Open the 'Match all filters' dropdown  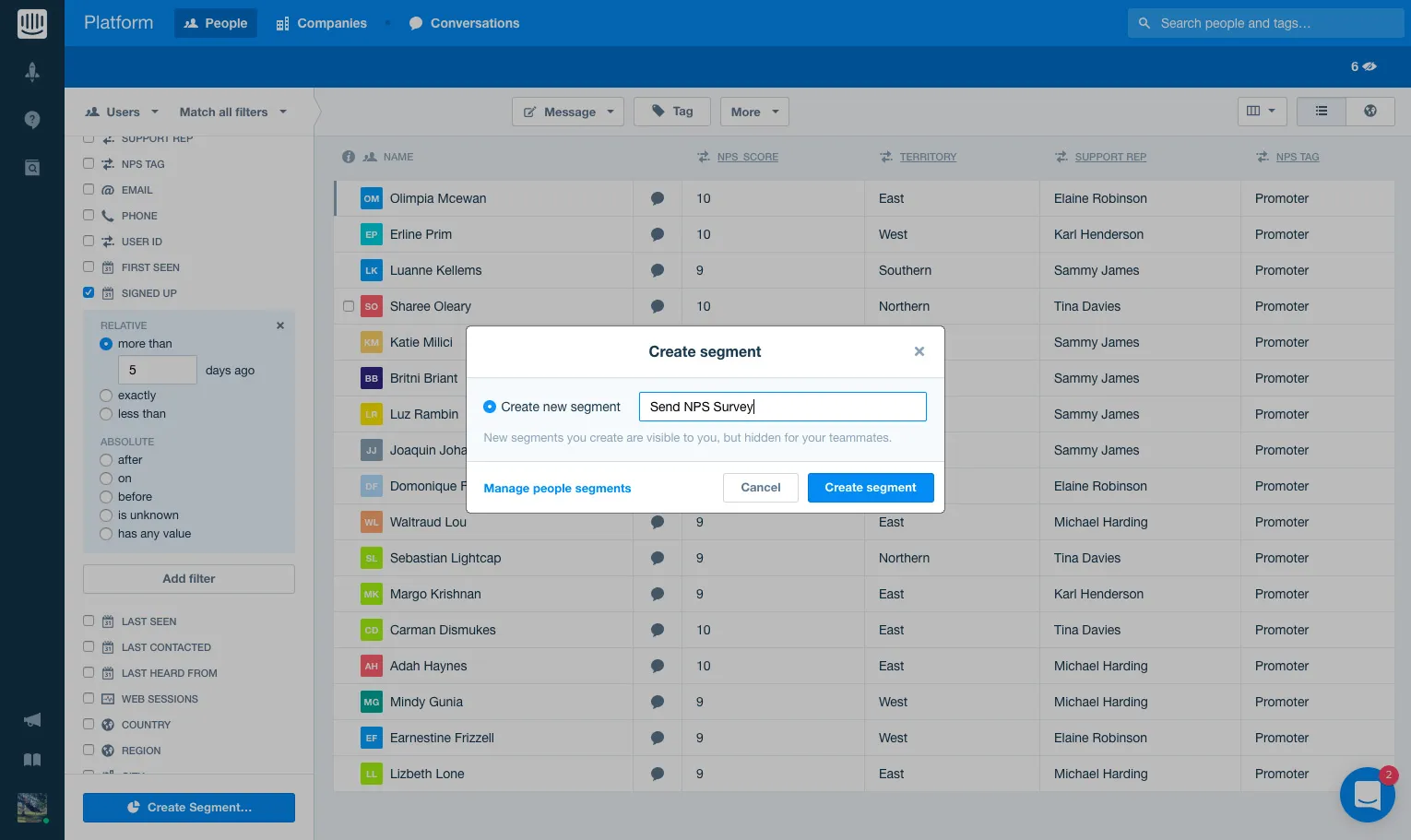click(x=232, y=112)
